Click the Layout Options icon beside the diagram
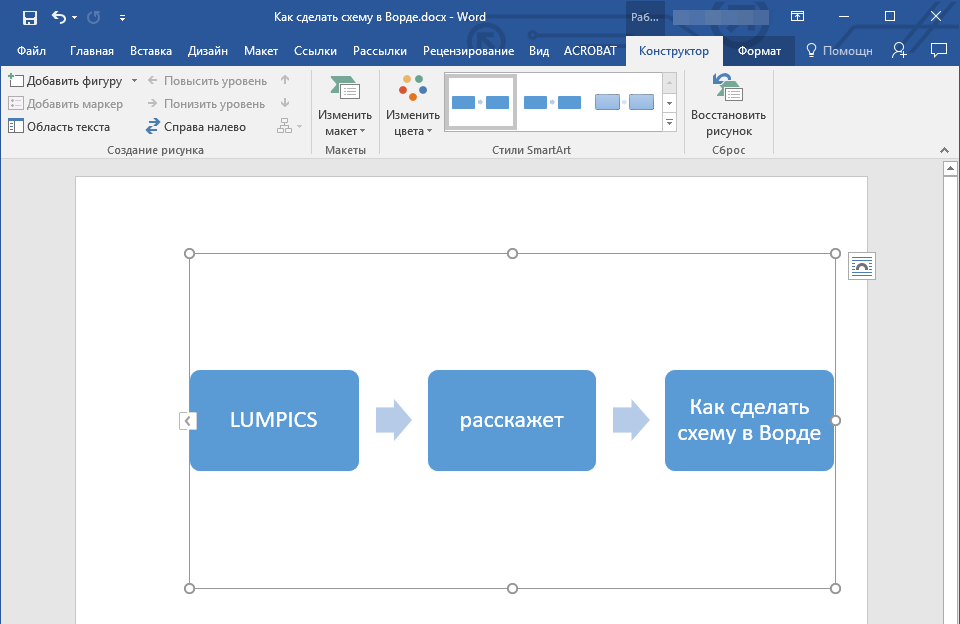Screen dimensions: 960x624 [x=862, y=266]
